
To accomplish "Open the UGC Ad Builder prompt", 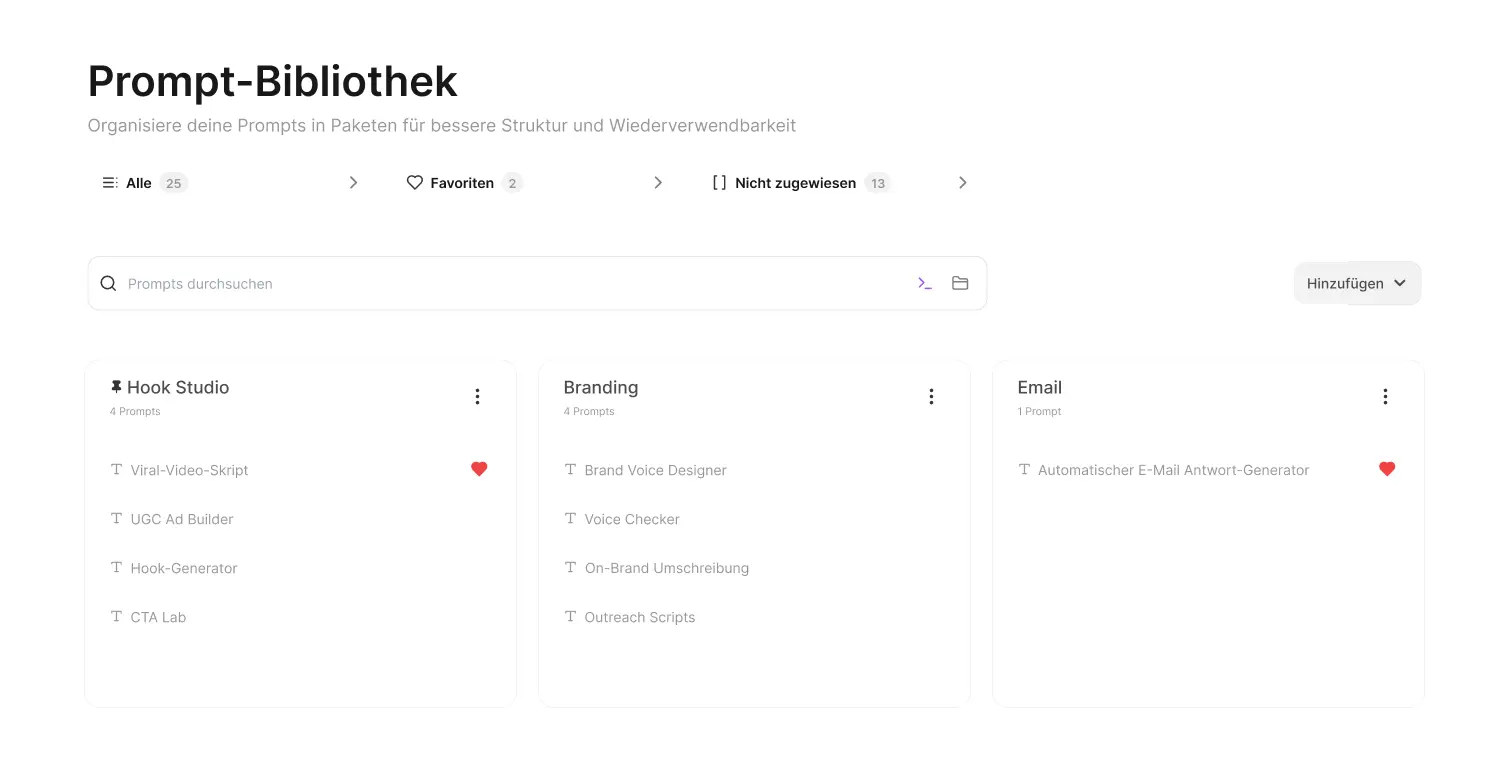I will (182, 518).
